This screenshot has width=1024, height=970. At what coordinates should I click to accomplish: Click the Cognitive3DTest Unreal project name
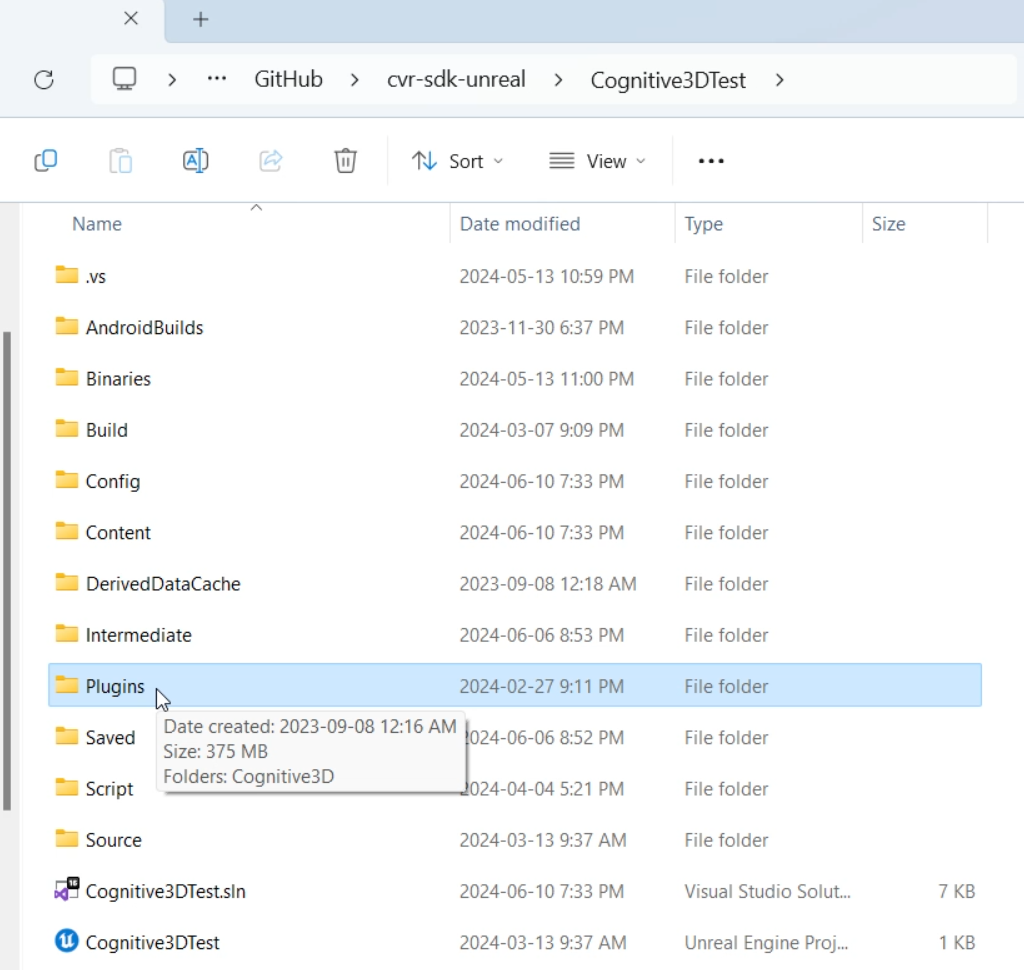pos(152,943)
